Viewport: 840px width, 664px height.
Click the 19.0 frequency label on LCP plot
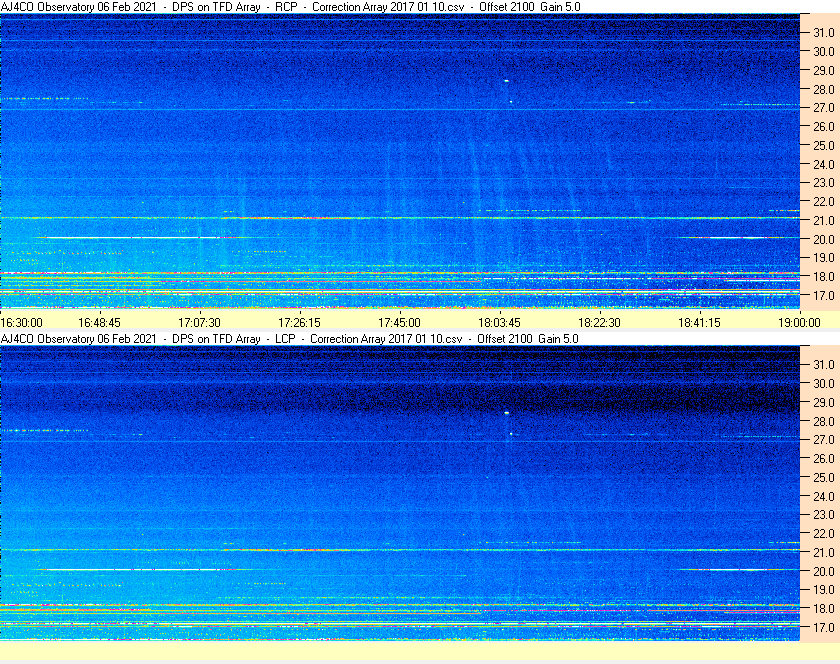pos(824,590)
